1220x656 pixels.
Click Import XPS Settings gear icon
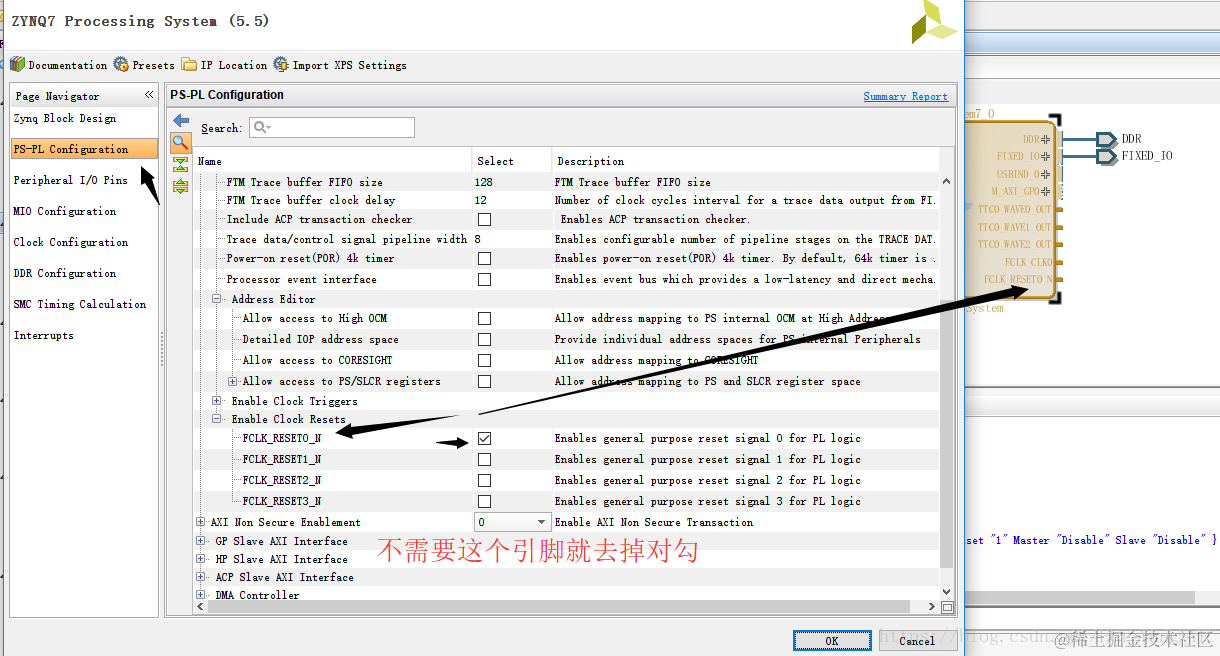click(281, 64)
